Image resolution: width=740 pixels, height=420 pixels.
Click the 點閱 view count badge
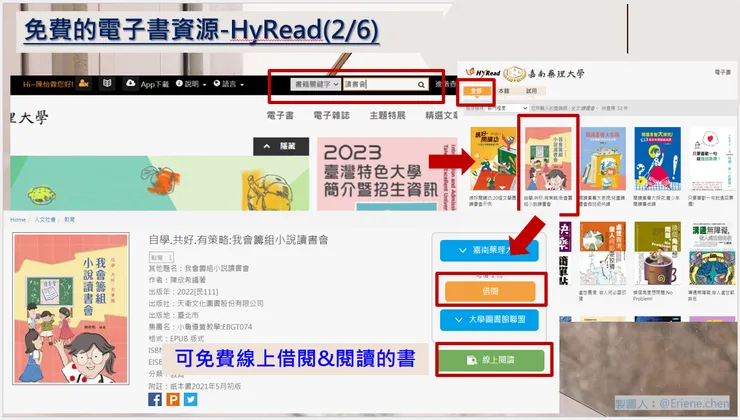[x=161, y=257]
